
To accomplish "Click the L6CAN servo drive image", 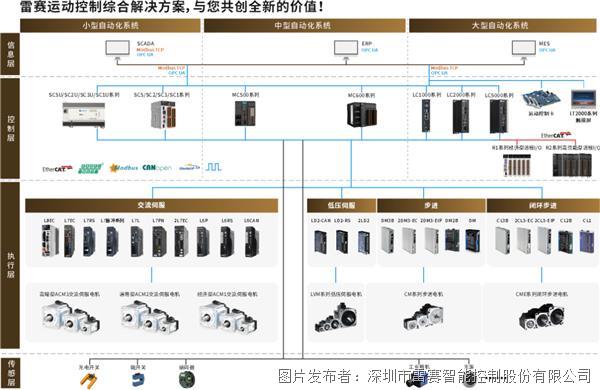I will pos(252,242).
